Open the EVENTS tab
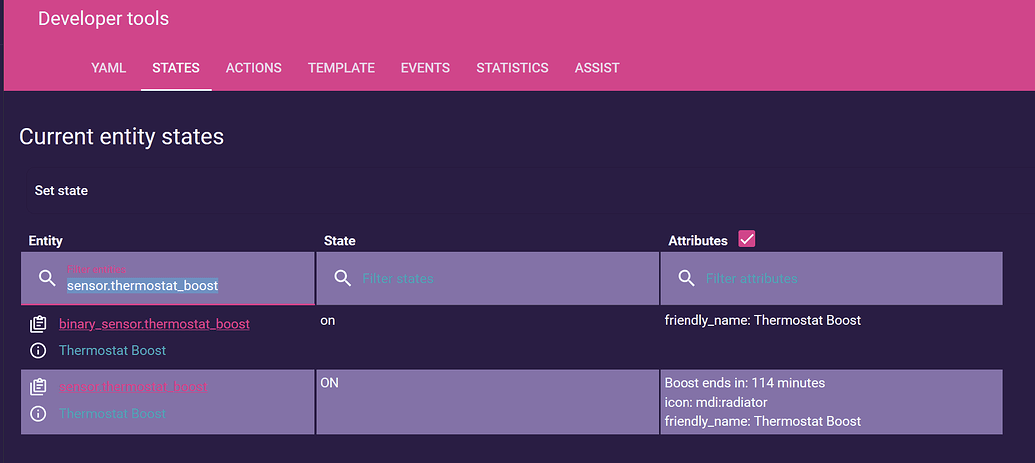 click(x=425, y=68)
